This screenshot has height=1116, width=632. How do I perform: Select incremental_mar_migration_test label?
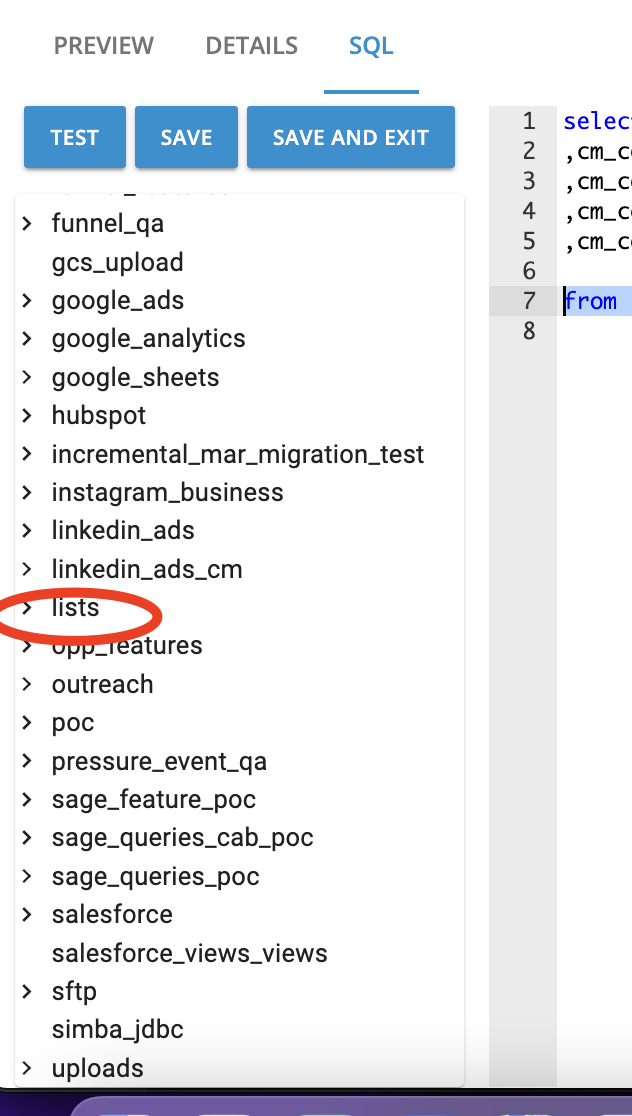238,454
